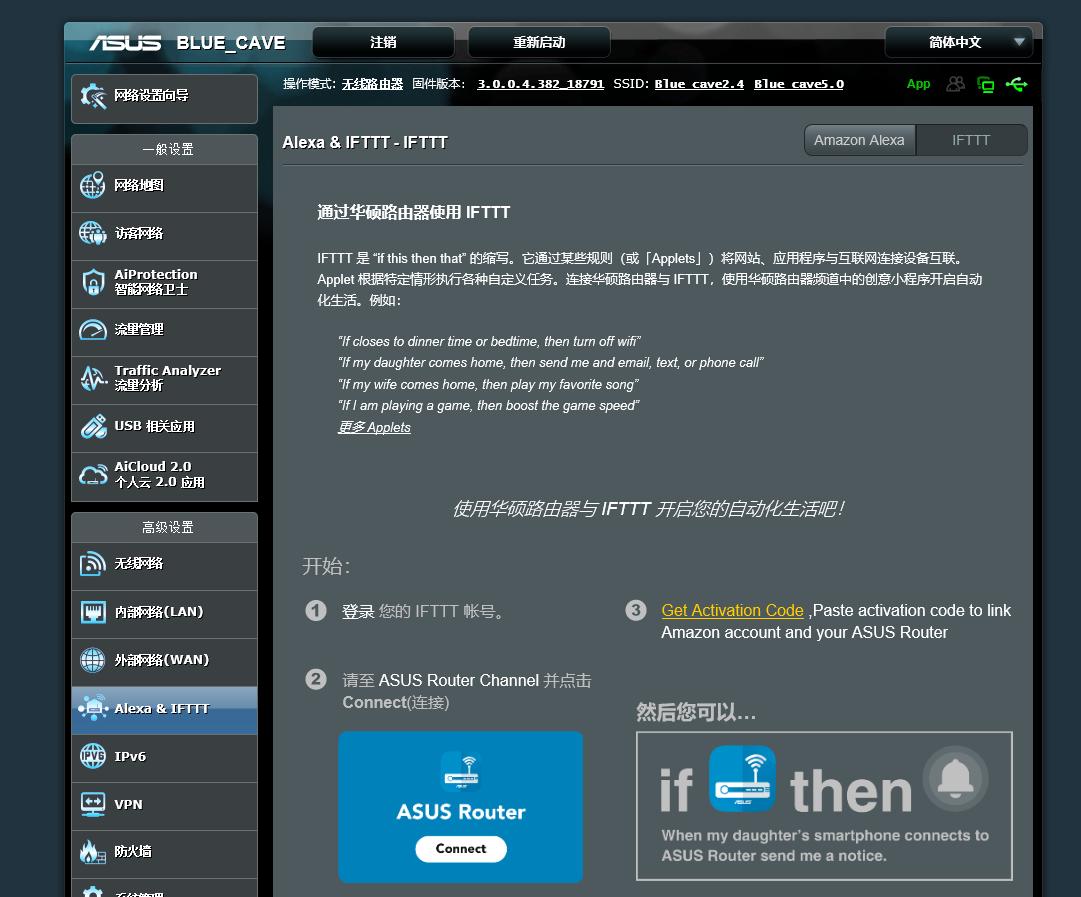This screenshot has height=897, width=1081.
Task: Click the Alexa & IFTTT sidebar icon
Action: (92, 708)
